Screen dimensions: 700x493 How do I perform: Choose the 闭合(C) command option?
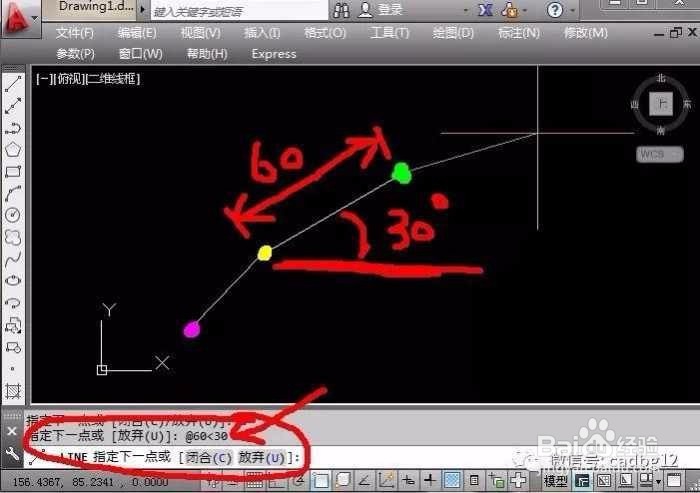coord(208,458)
